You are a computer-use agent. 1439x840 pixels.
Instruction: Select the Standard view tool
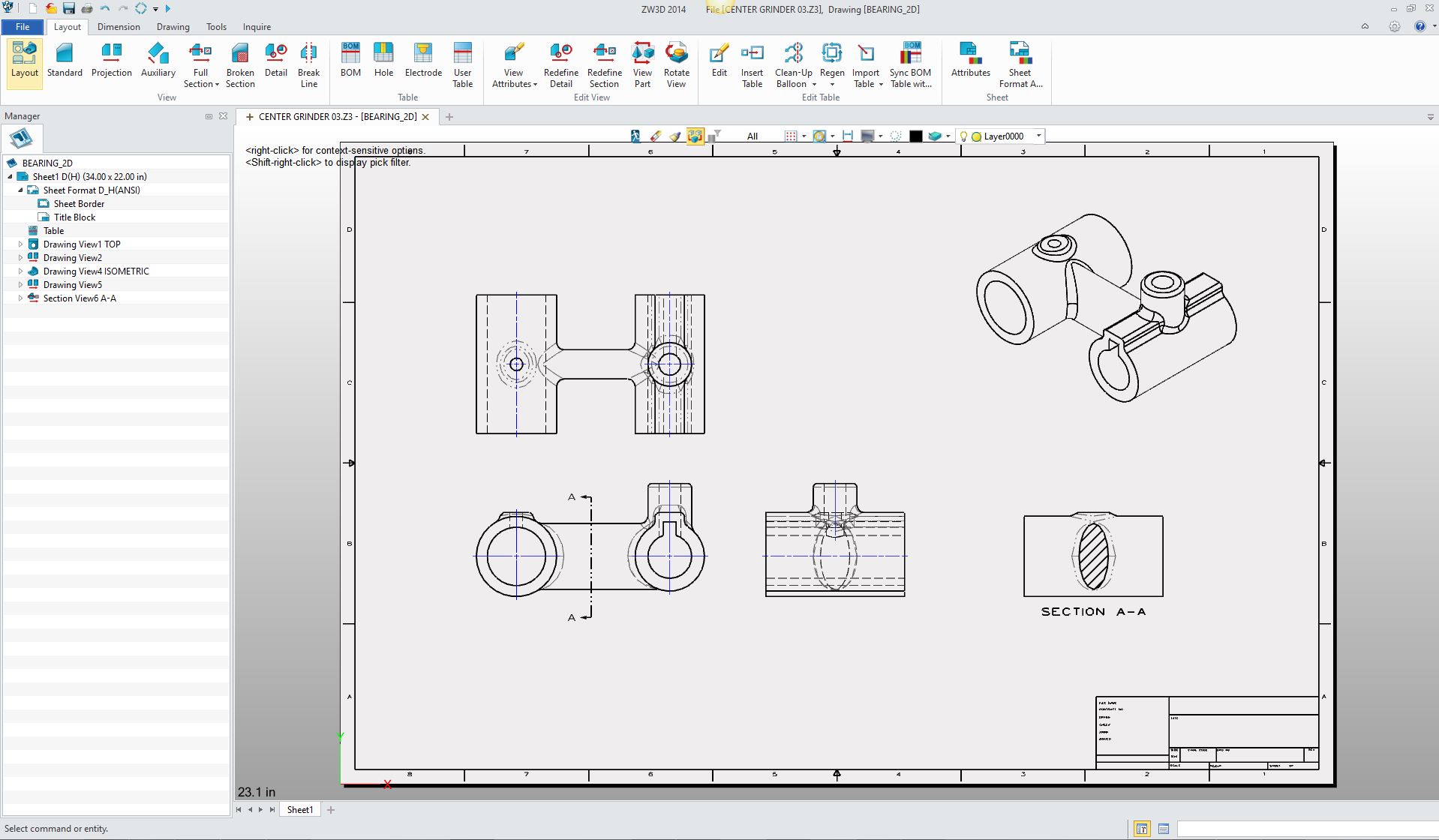point(65,60)
